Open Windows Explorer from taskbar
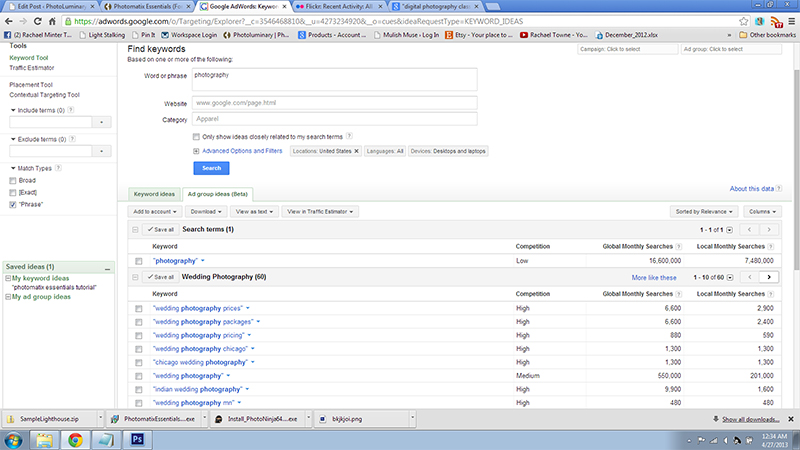 [x=44, y=440]
